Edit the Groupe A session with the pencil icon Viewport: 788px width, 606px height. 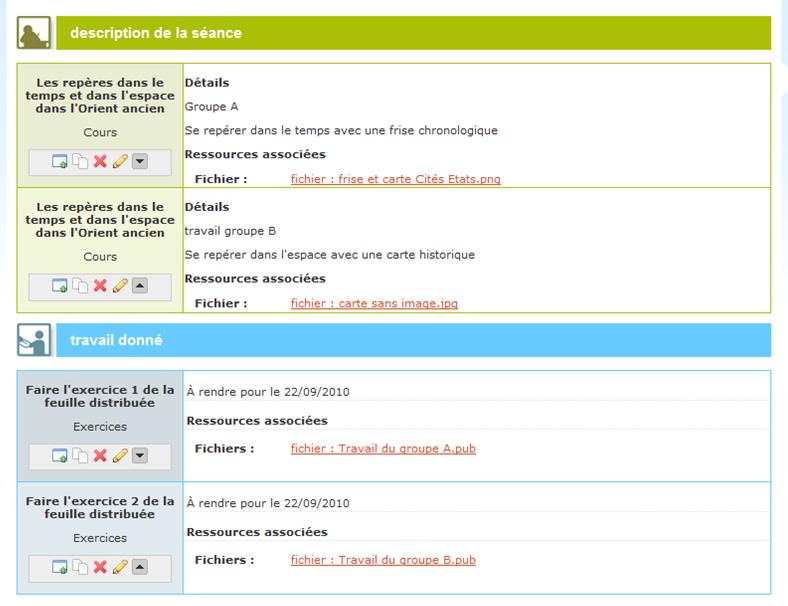click(x=120, y=161)
